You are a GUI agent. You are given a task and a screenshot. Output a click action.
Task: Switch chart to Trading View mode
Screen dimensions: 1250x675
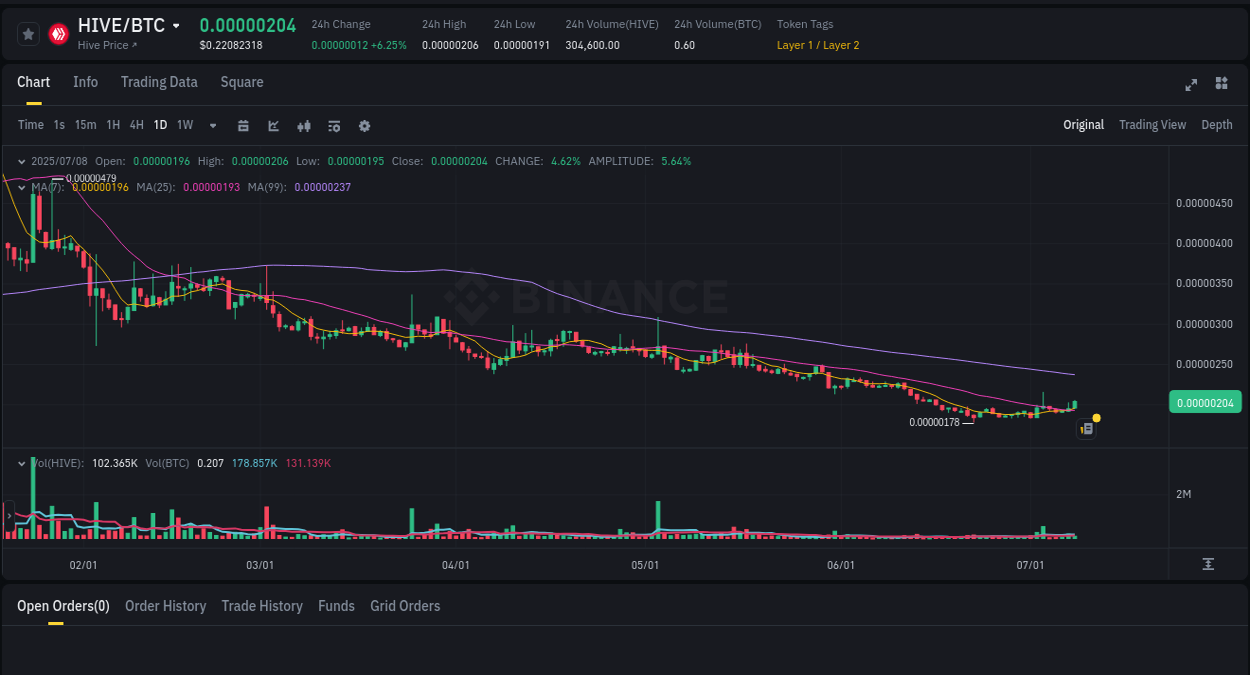[1152, 125]
